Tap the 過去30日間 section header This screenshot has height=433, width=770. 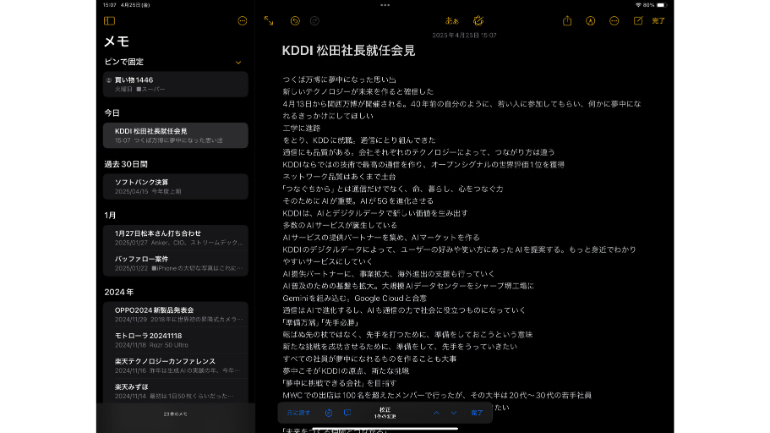coord(126,164)
